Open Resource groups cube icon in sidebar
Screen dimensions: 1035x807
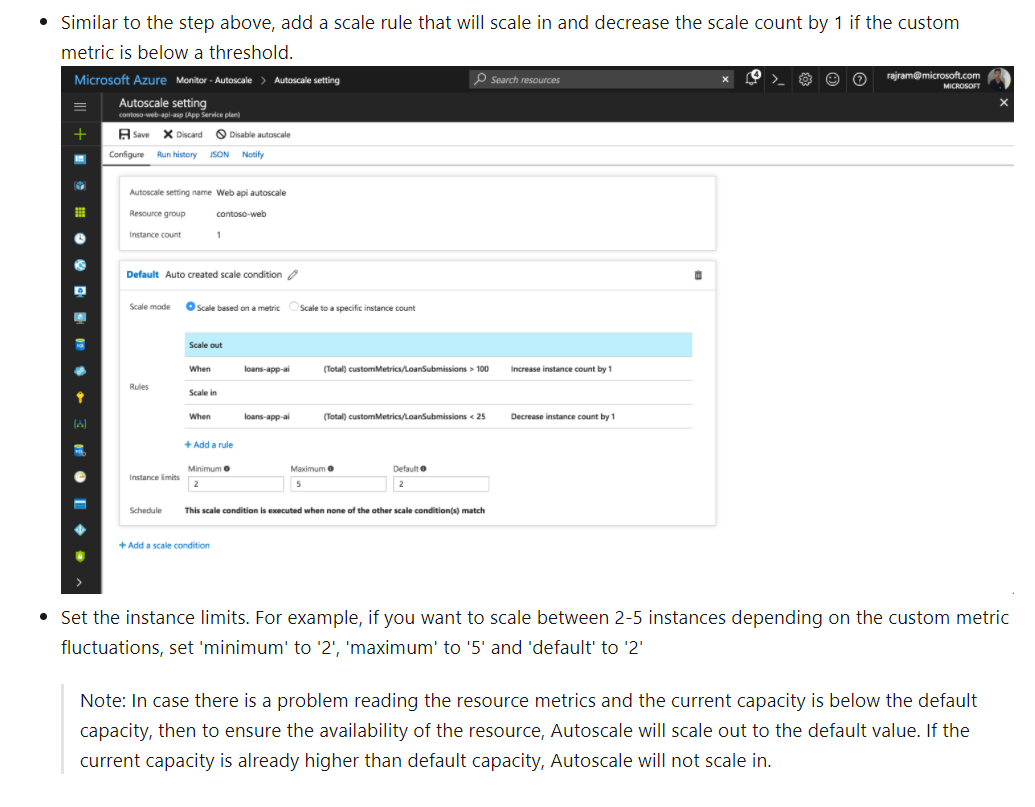80,185
